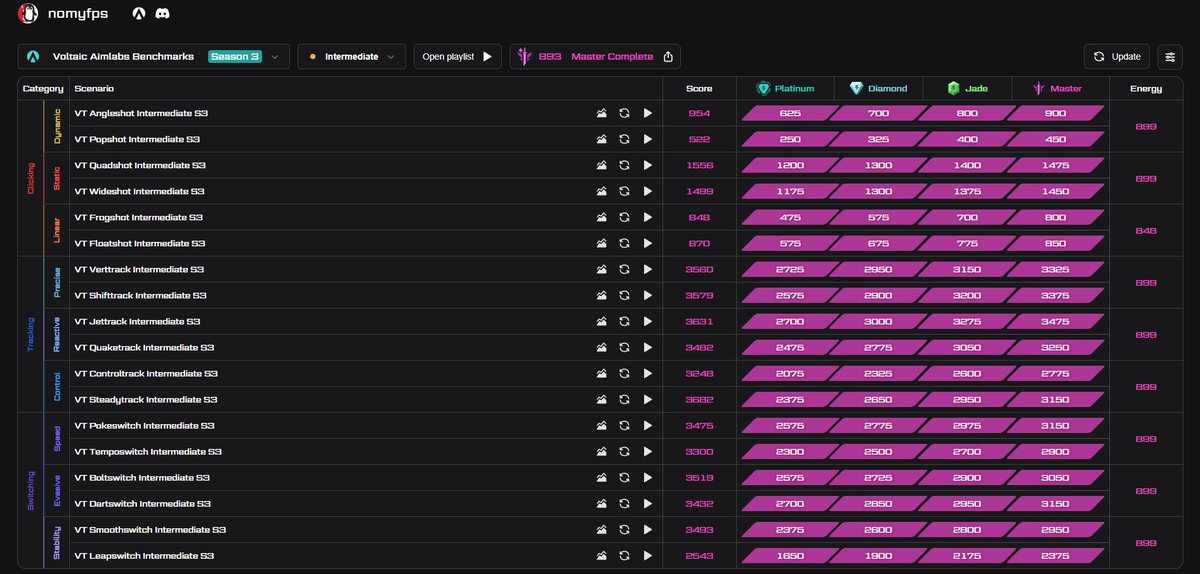Play VT Wideshot Intermediate S3
Screen dimensions: 1200x574
point(647,191)
